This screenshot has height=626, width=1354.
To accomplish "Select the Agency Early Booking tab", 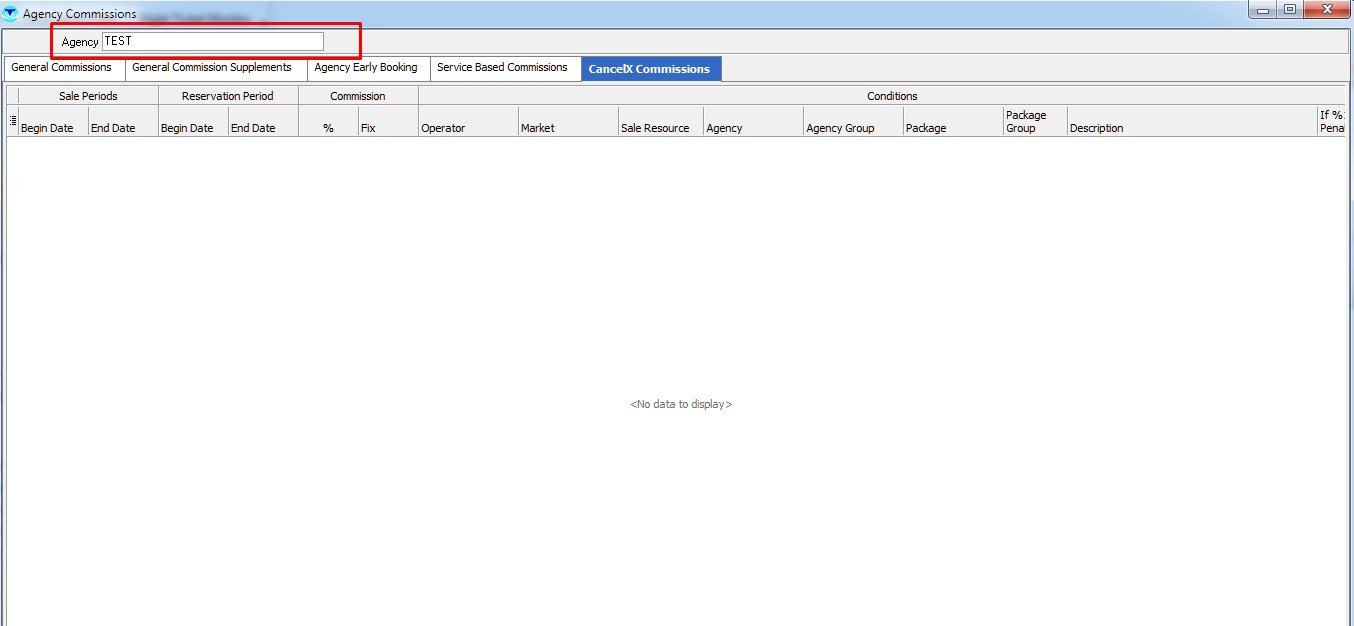I will (366, 68).
